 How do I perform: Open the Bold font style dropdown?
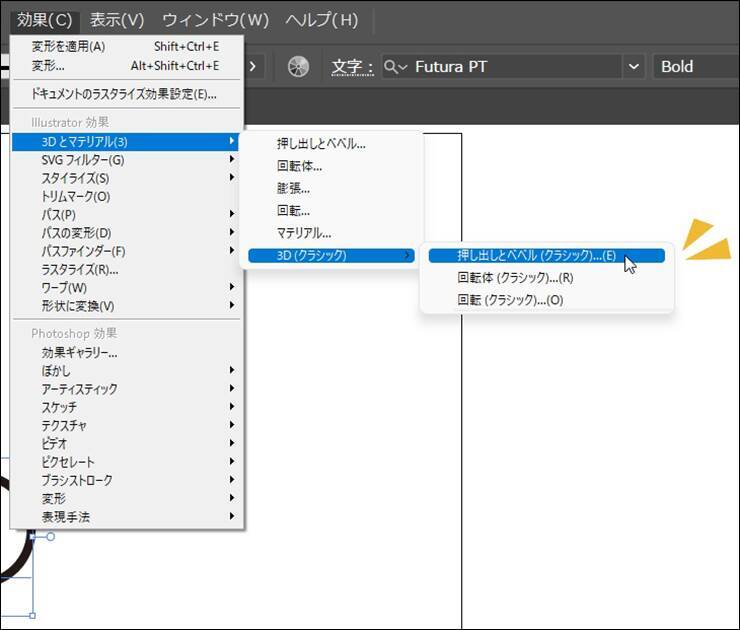pos(695,67)
